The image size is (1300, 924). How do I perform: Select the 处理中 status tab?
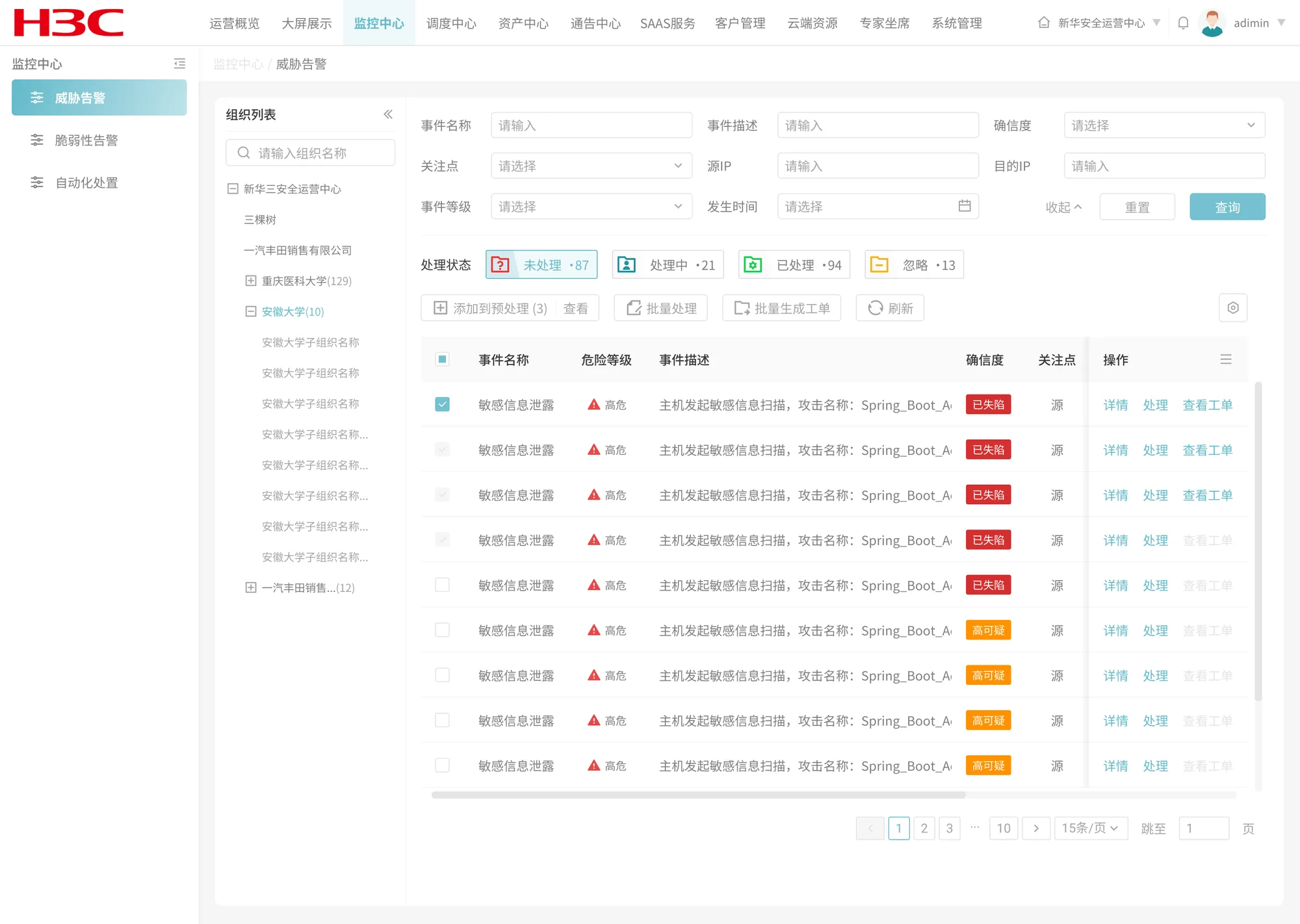[668, 265]
